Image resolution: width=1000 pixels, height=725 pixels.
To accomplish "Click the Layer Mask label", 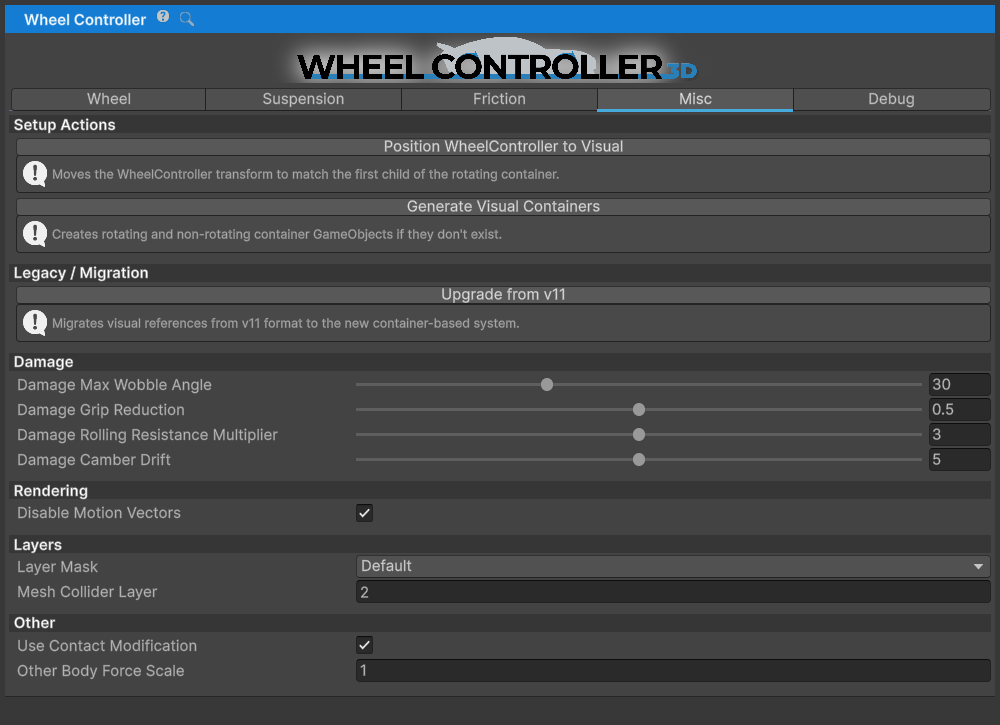I will (57, 567).
